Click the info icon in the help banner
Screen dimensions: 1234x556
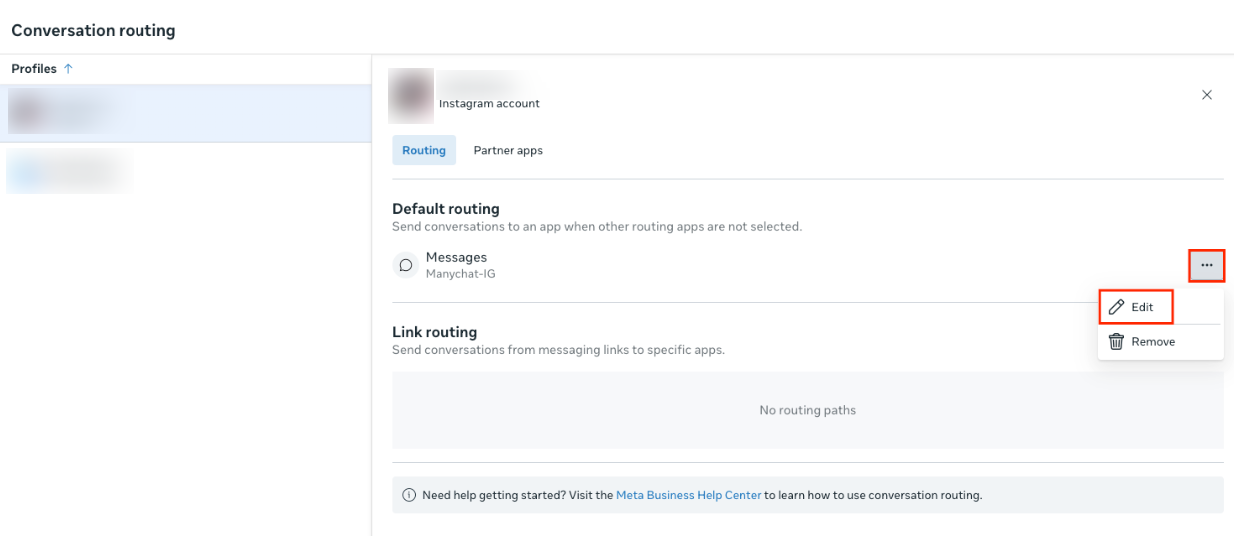point(409,495)
